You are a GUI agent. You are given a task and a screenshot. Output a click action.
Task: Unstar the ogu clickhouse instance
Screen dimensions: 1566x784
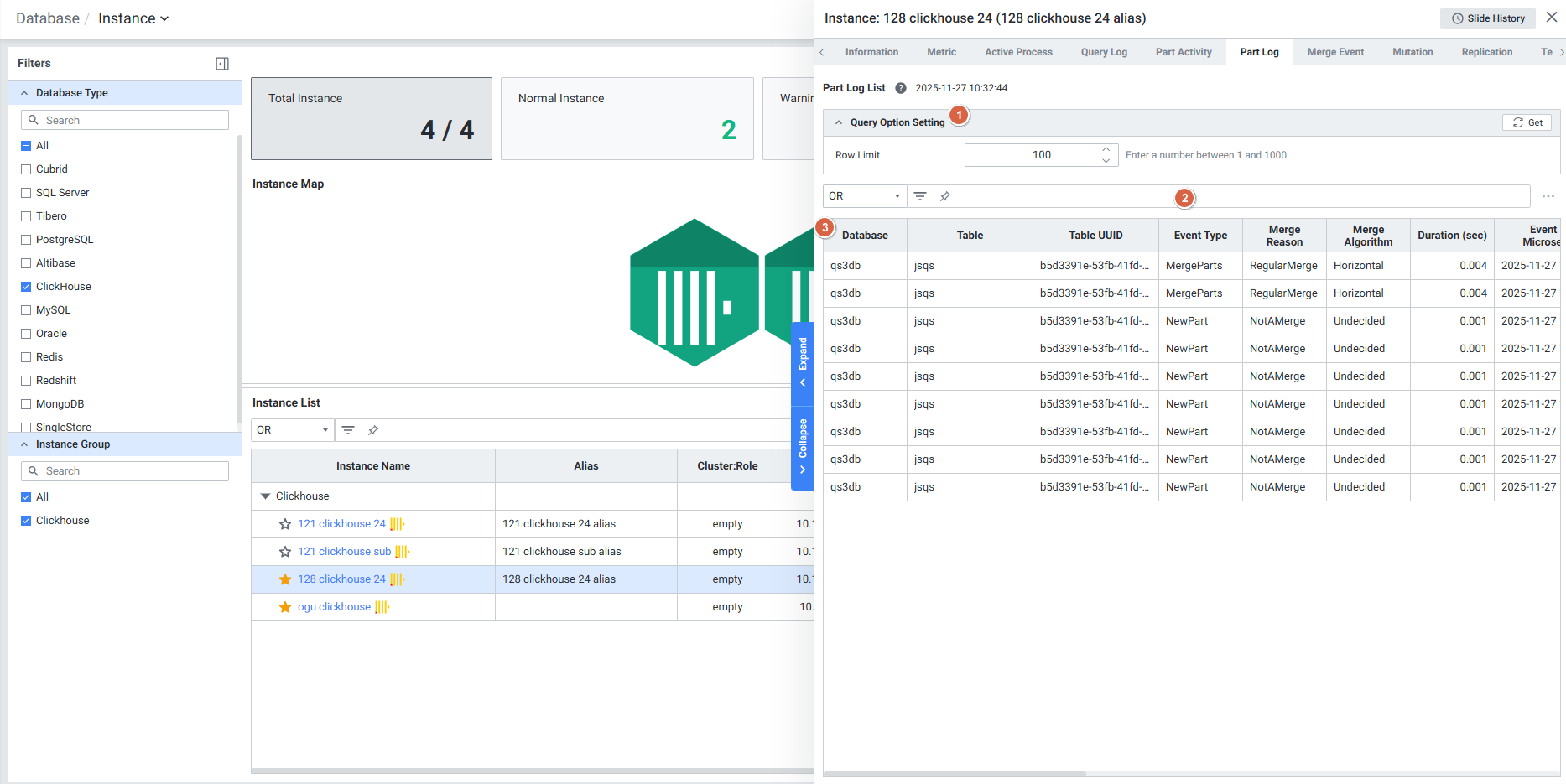pos(285,607)
